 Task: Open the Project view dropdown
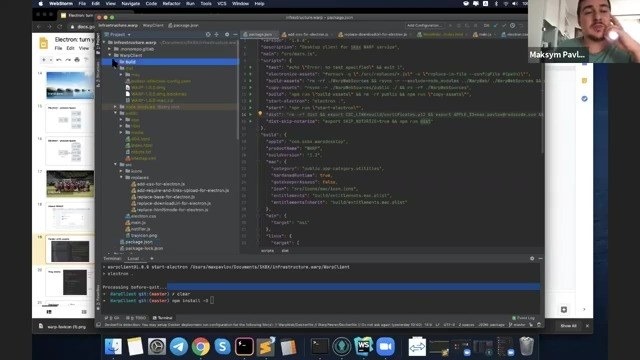point(118,35)
